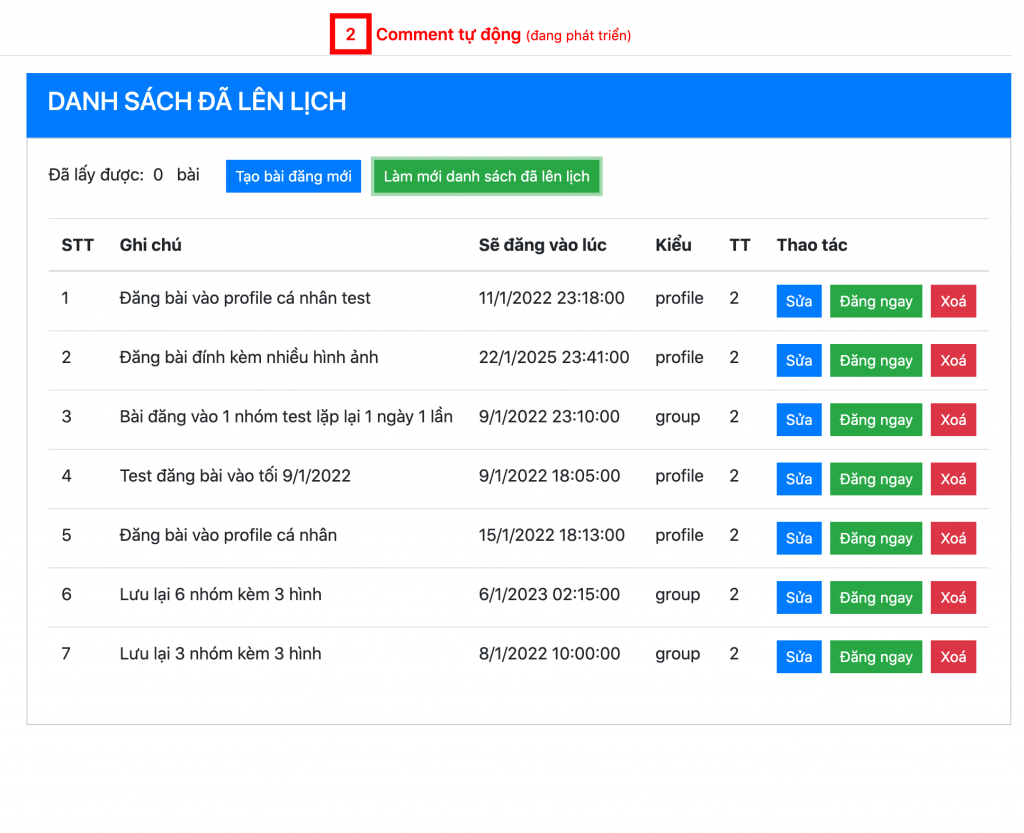
Task: Click Đăng ngay for row 6
Action: click(876, 597)
